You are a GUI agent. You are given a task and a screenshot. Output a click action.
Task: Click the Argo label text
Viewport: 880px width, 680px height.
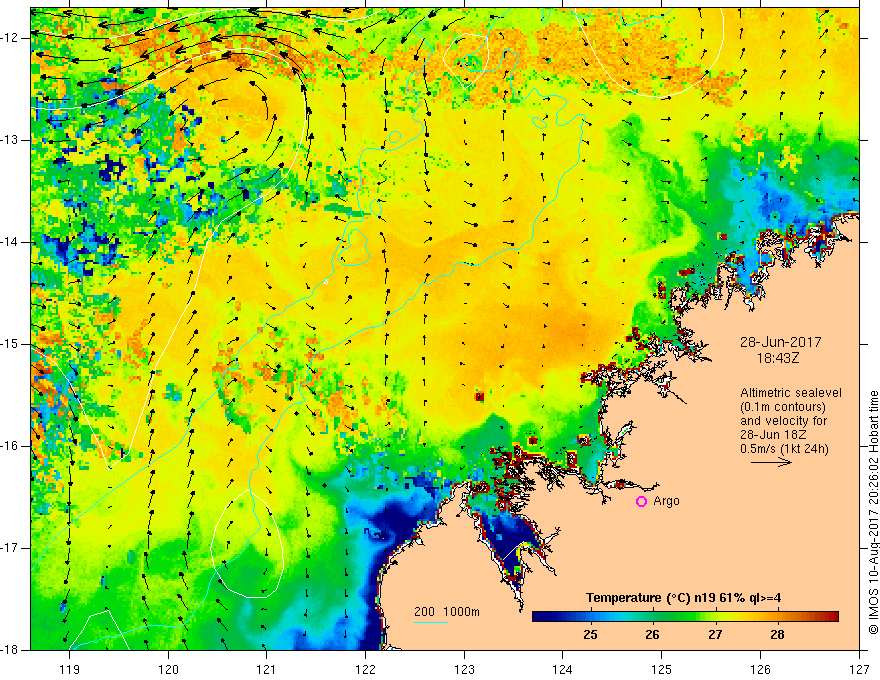666,501
